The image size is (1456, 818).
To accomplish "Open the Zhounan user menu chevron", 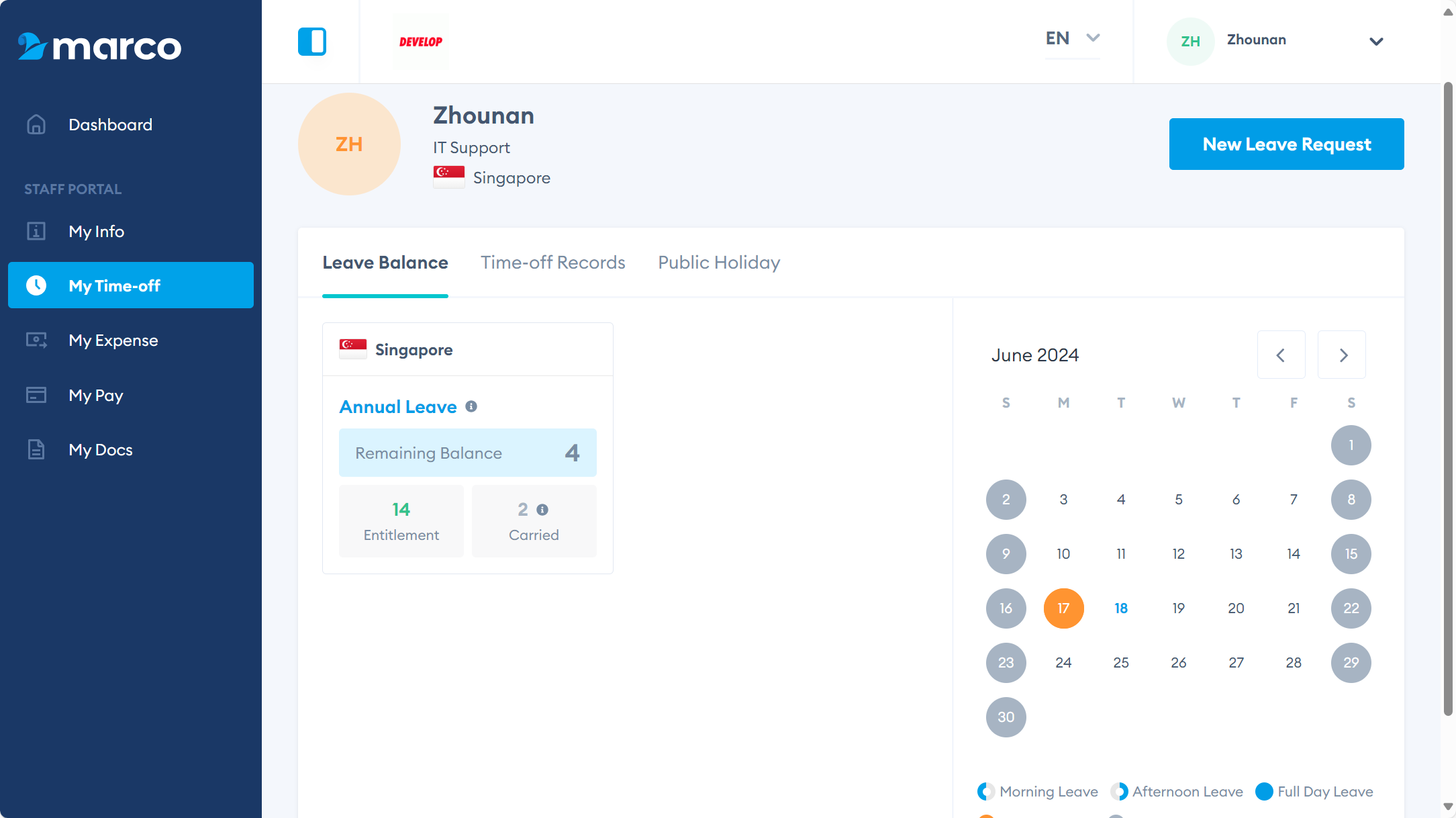I will [1376, 42].
